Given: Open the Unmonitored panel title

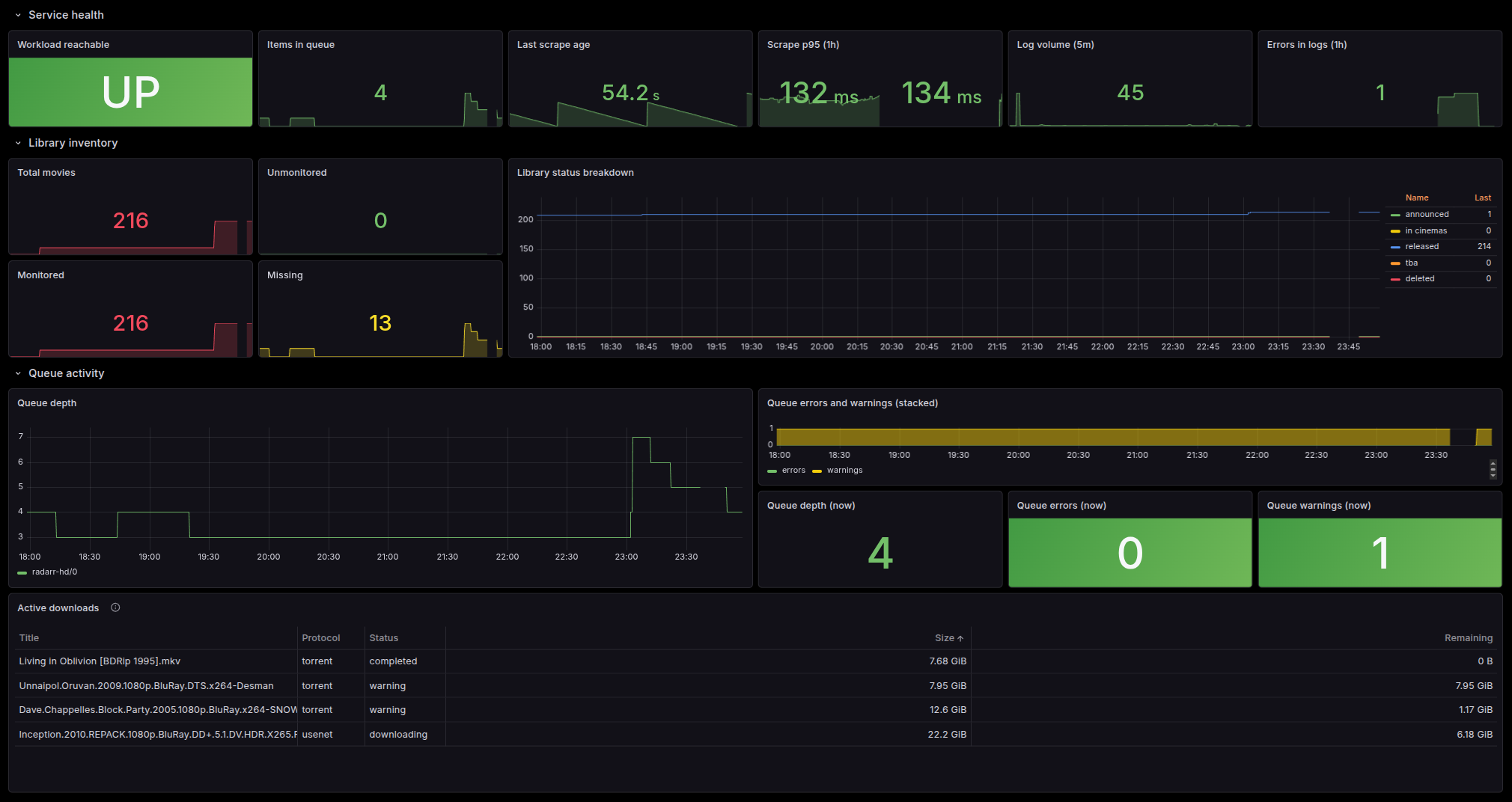Looking at the screenshot, I should point(296,173).
